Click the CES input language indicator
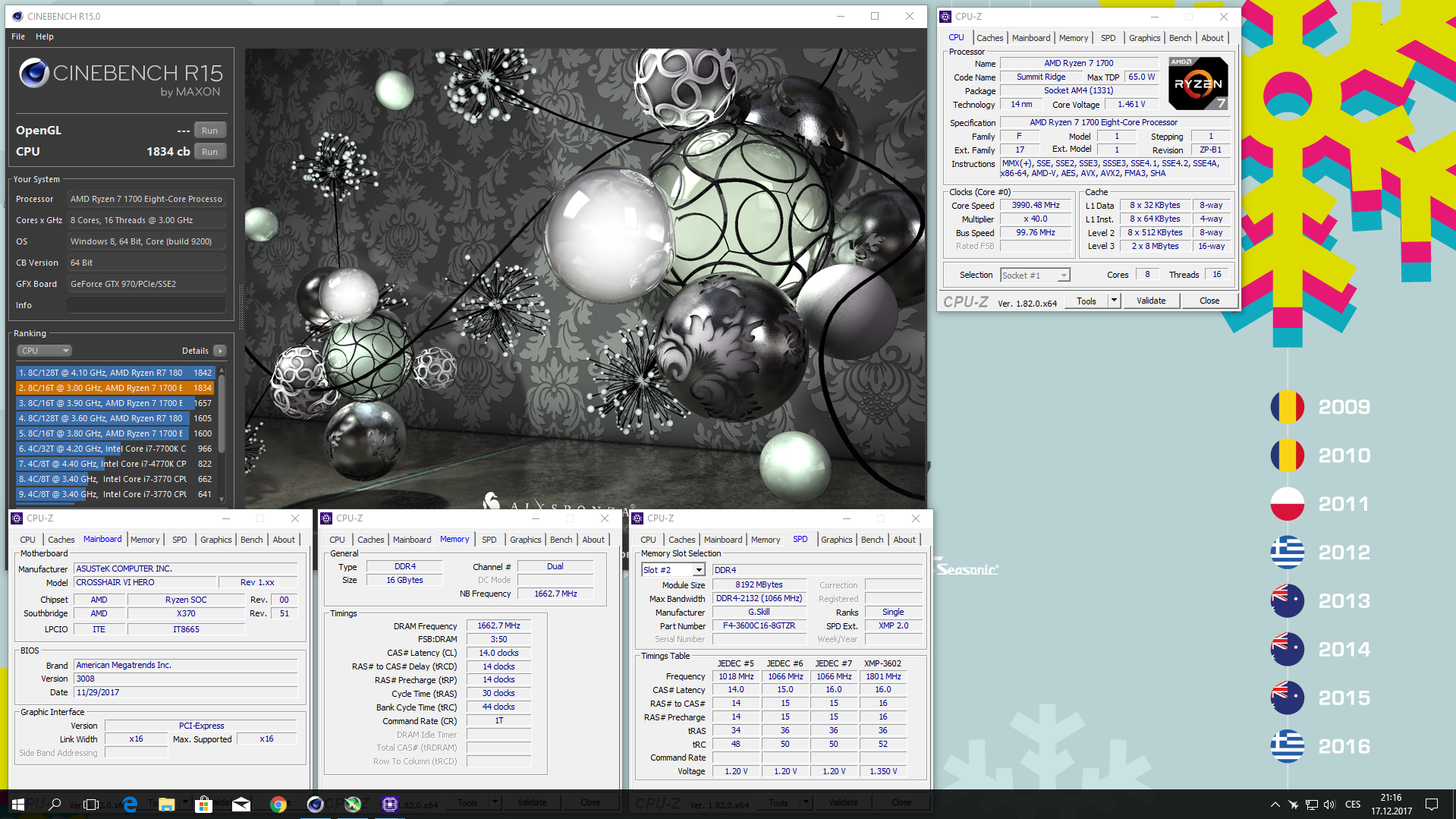This screenshot has width=1456, height=819. pyautogui.click(x=1353, y=805)
